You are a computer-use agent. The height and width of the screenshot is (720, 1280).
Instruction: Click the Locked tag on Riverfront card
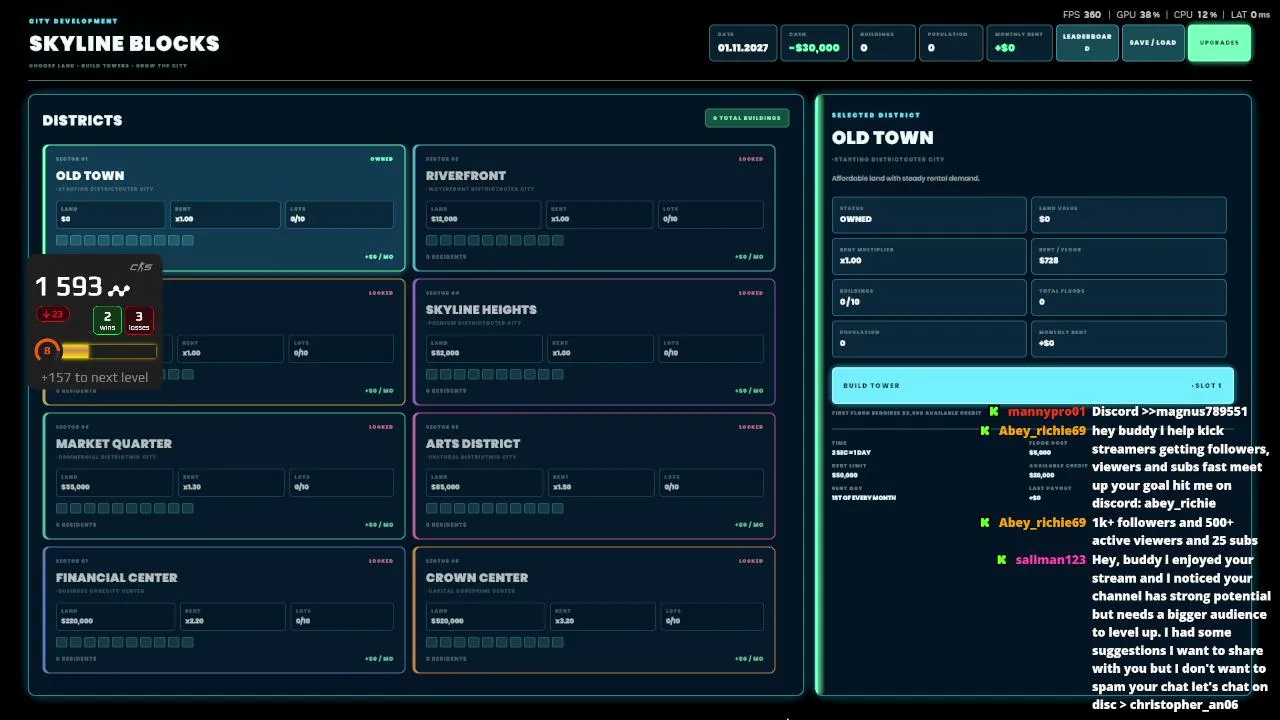[751, 159]
